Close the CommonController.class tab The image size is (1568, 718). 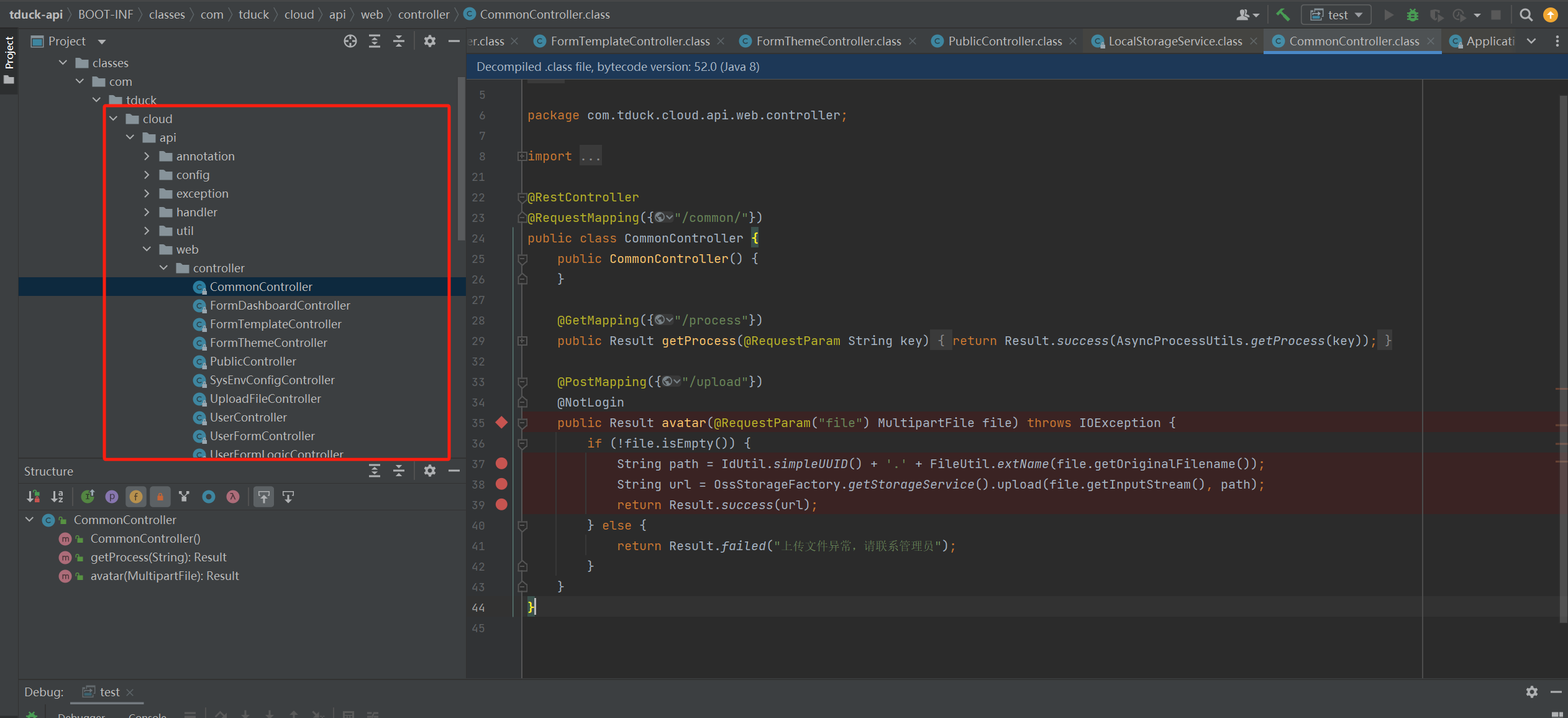(1431, 41)
